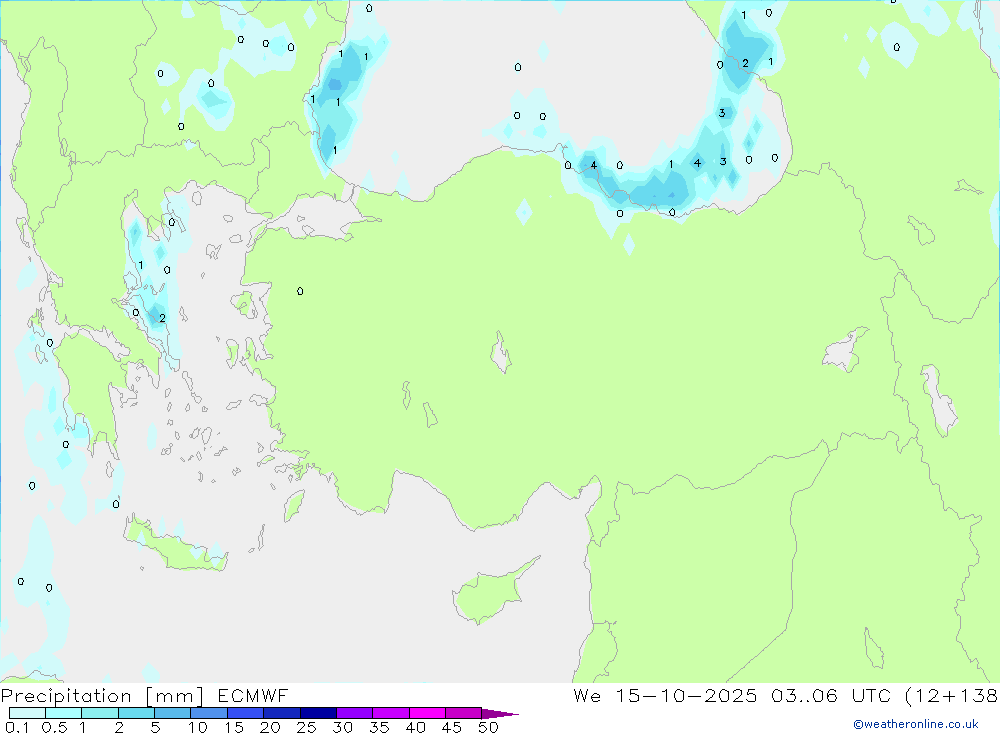Click the legend value '40'
Viewport: 1000px width, 733px height.
(x=416, y=727)
